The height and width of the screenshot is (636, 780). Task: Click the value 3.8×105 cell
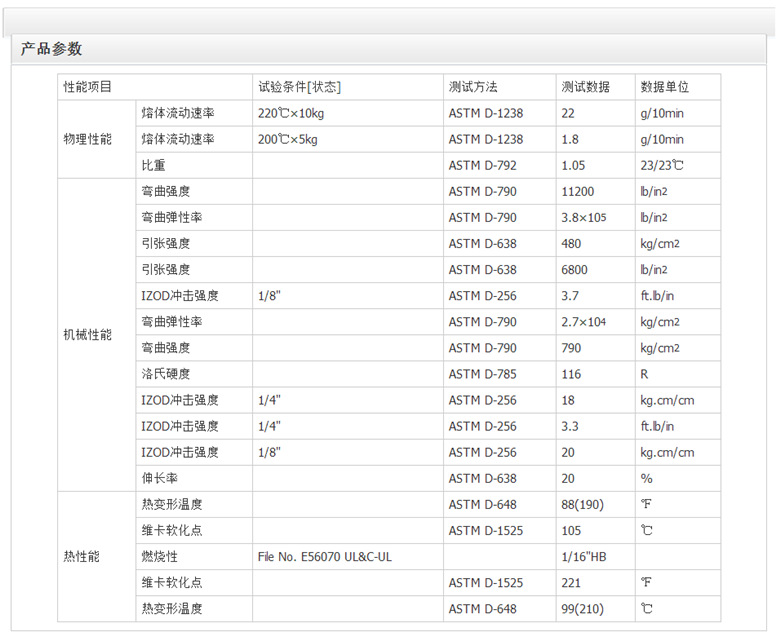pos(595,218)
